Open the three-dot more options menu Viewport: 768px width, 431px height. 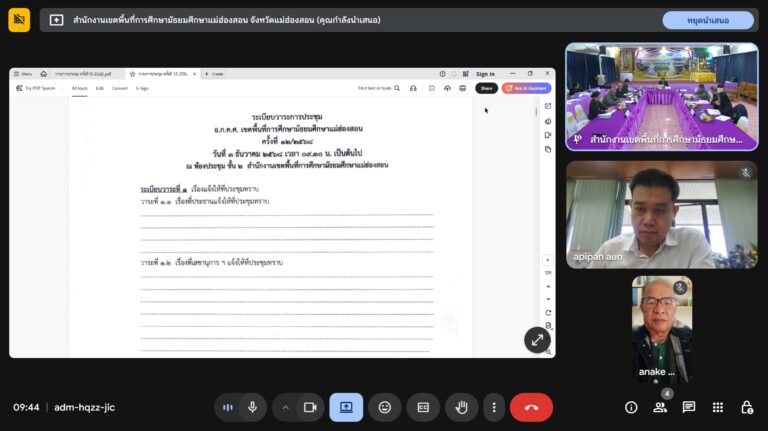coord(493,407)
